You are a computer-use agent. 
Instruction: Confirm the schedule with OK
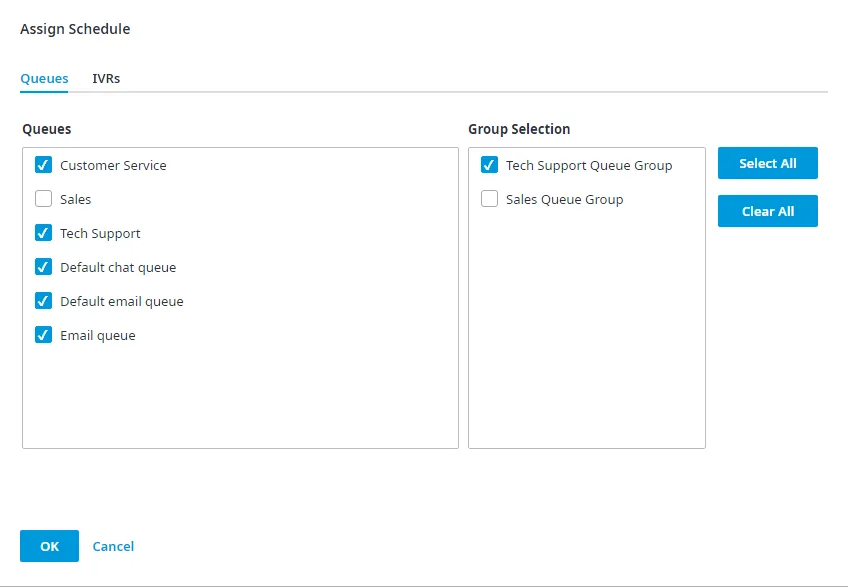coord(49,546)
